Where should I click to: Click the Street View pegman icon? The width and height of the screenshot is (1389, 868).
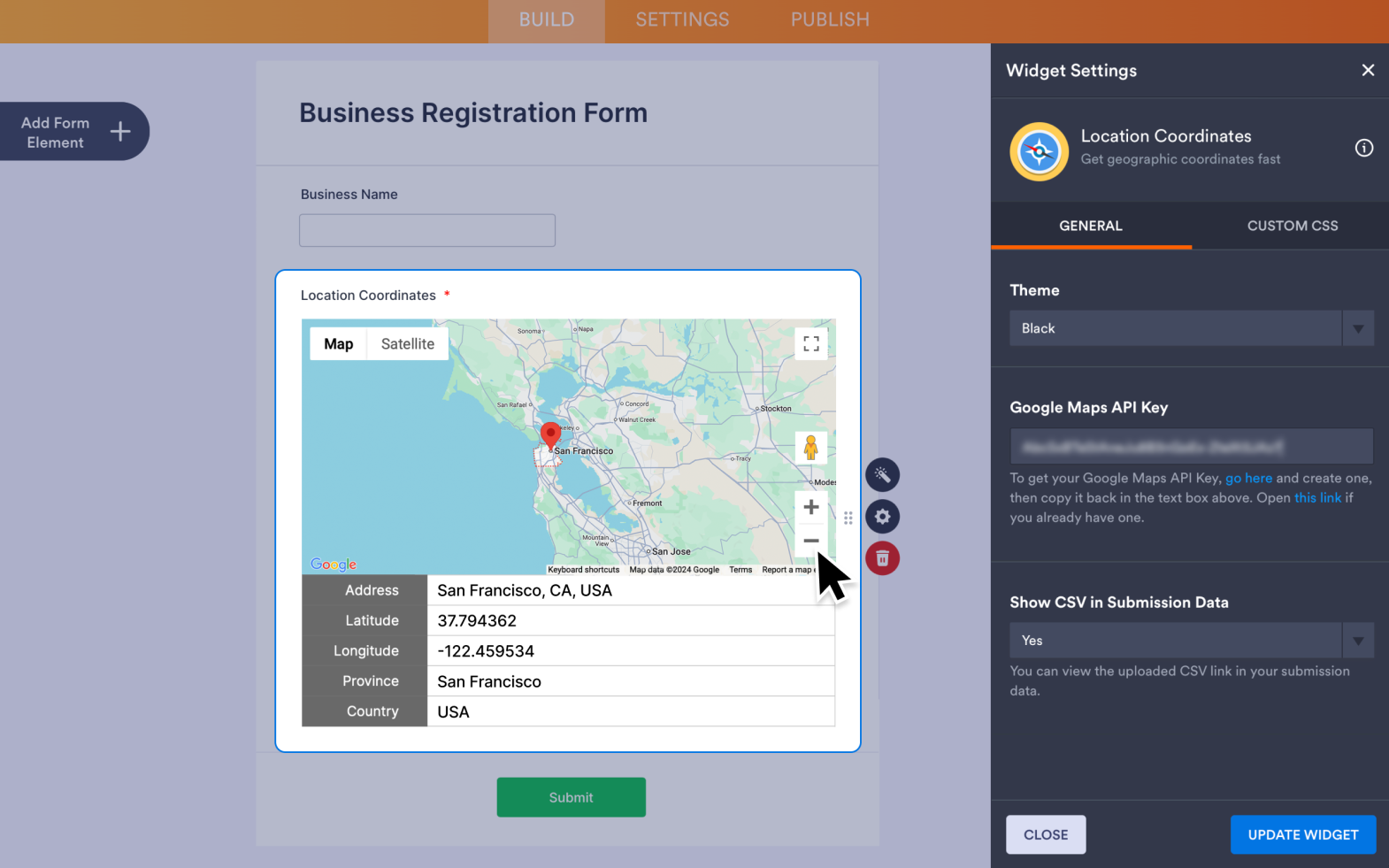pos(810,448)
